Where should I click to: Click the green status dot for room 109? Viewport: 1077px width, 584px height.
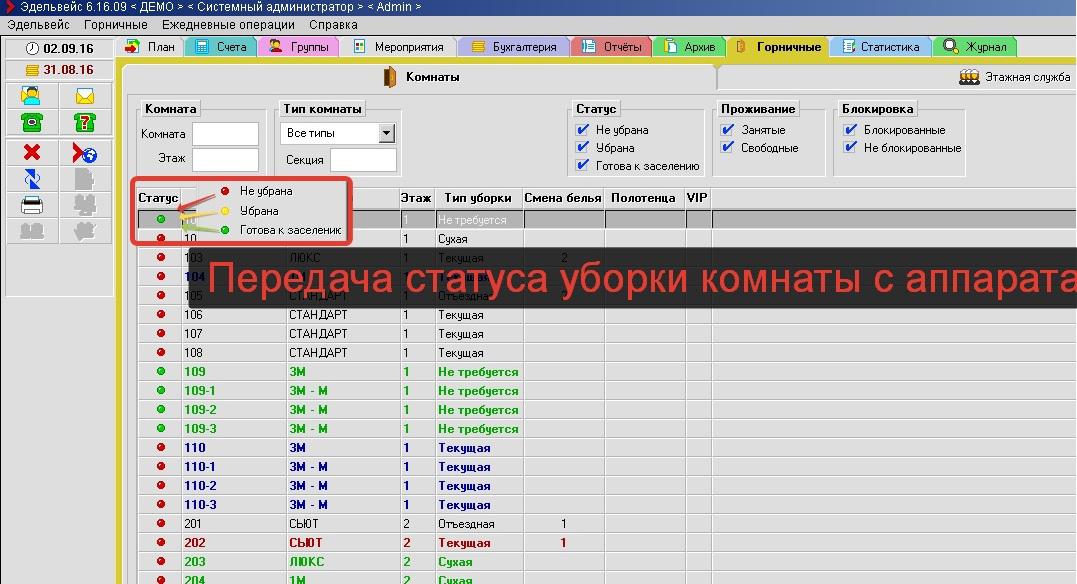(x=161, y=371)
